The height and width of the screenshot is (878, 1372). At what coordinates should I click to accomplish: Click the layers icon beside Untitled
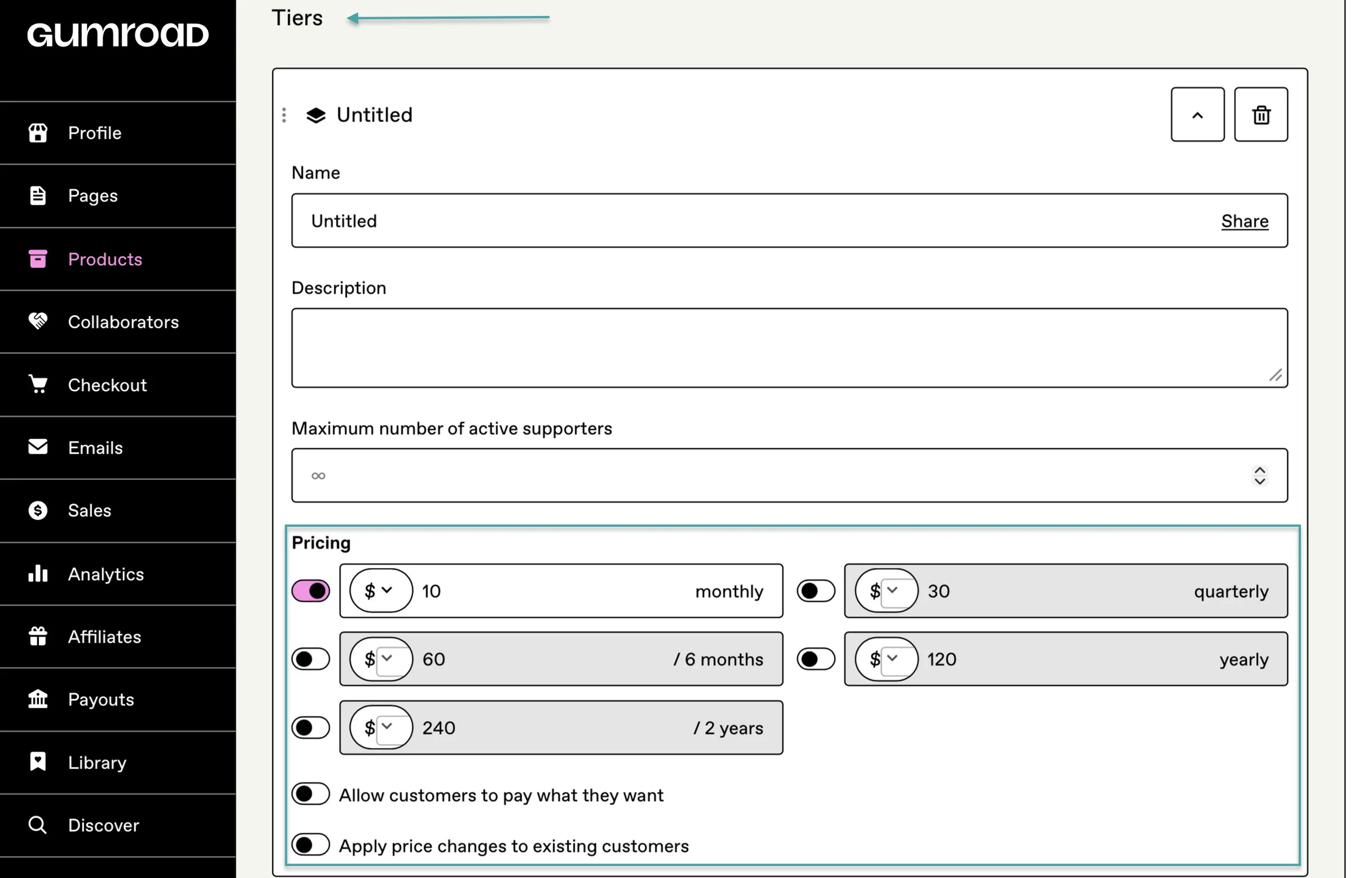click(316, 115)
